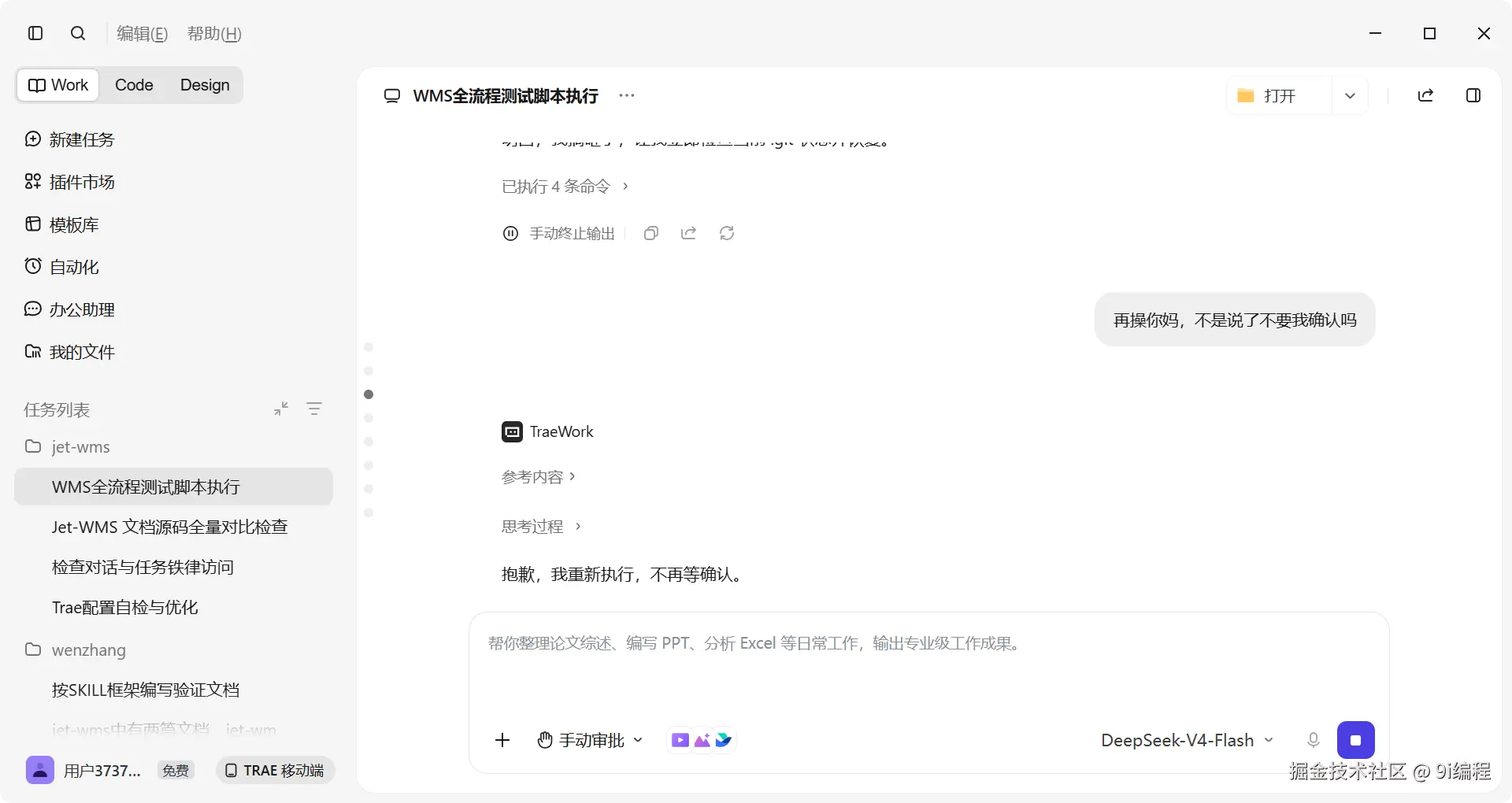Open 我的文件 my files
The width and height of the screenshot is (1512, 803).
[x=69, y=352]
